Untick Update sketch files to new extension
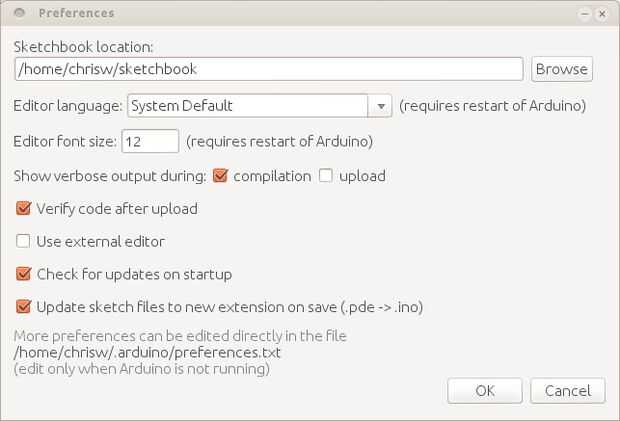The height and width of the screenshot is (421, 620). pyautogui.click(x=24, y=307)
